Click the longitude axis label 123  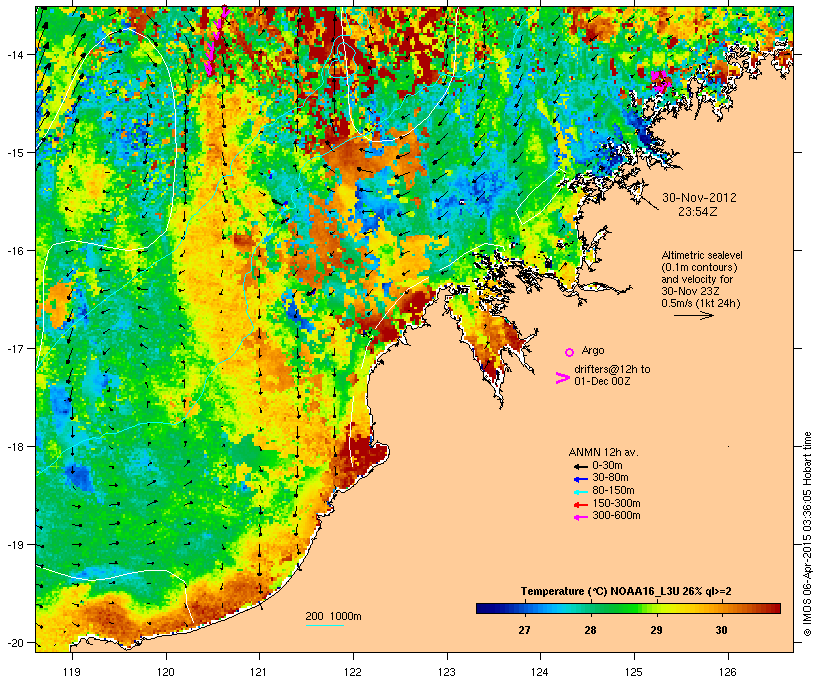(x=447, y=672)
